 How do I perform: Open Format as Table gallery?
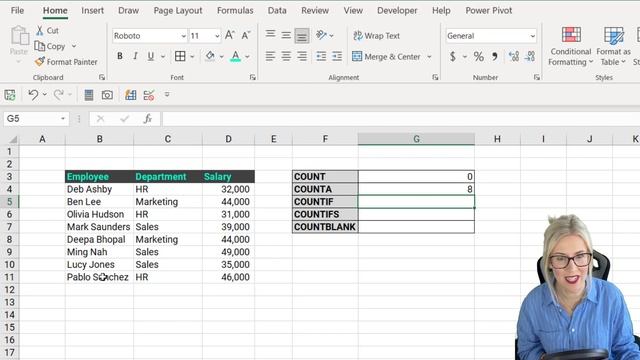coord(613,46)
